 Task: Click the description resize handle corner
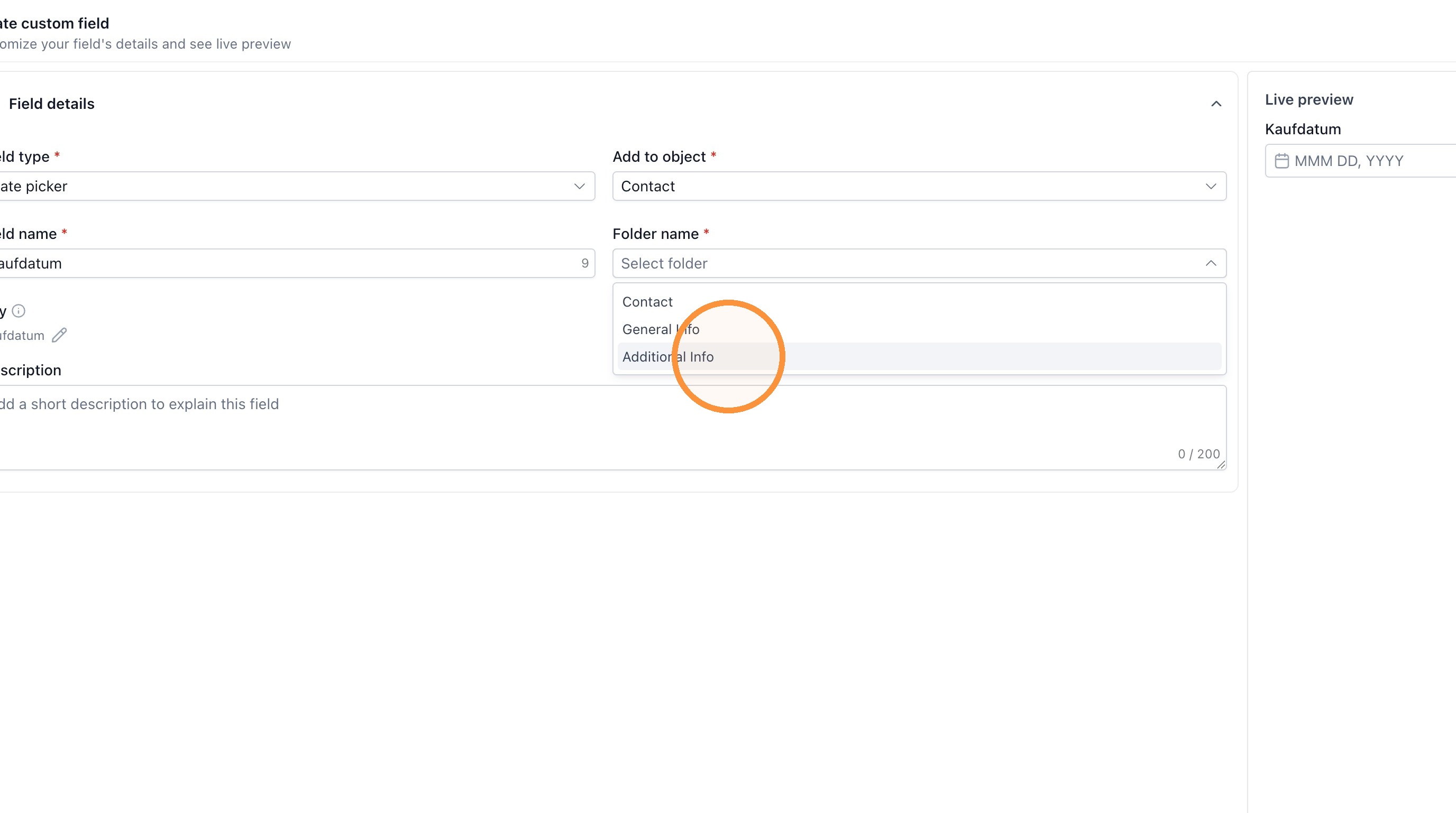pos(1221,465)
